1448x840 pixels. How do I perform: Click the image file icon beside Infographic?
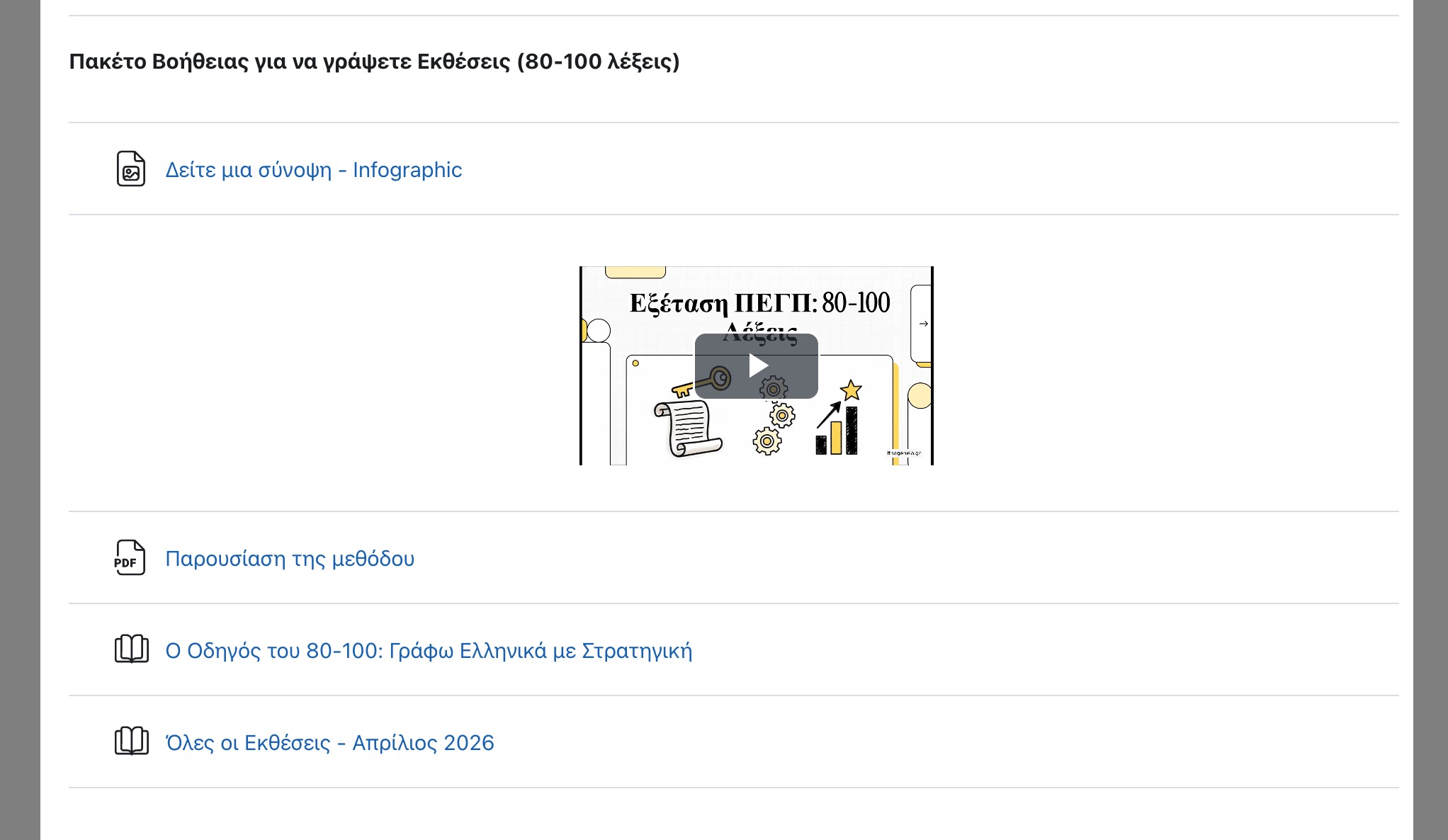[130, 169]
